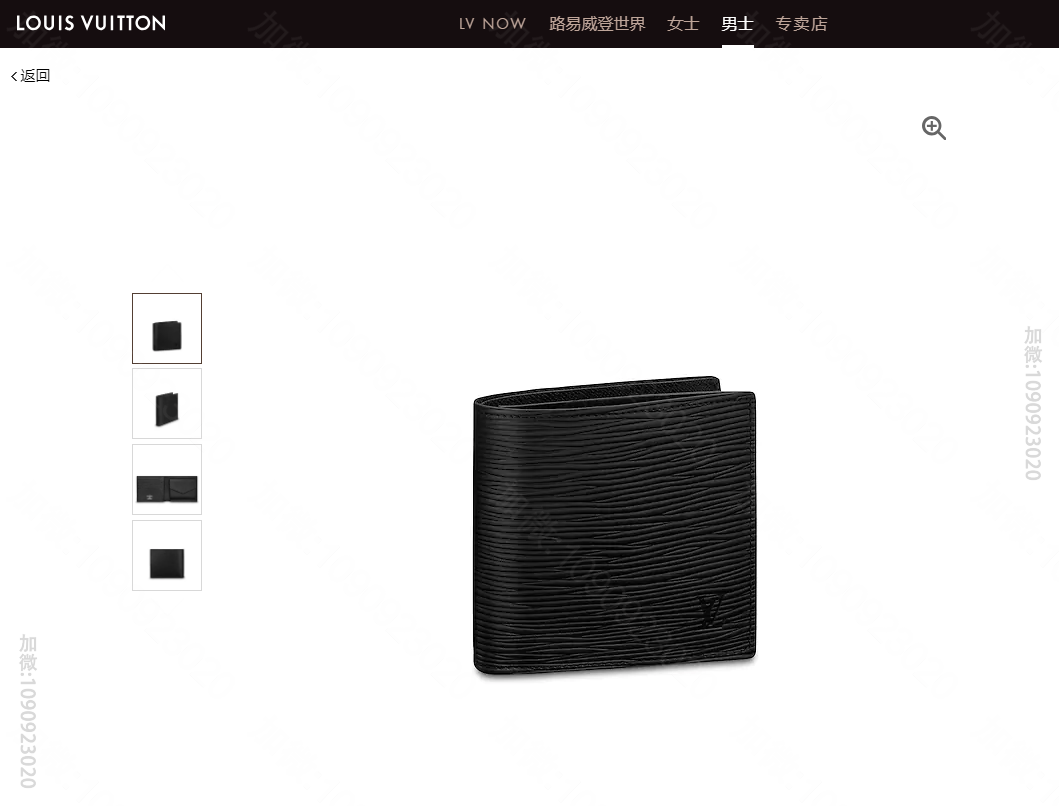Open the 专卖店 stores menu
Screen dimensions: 1059x806
802,24
